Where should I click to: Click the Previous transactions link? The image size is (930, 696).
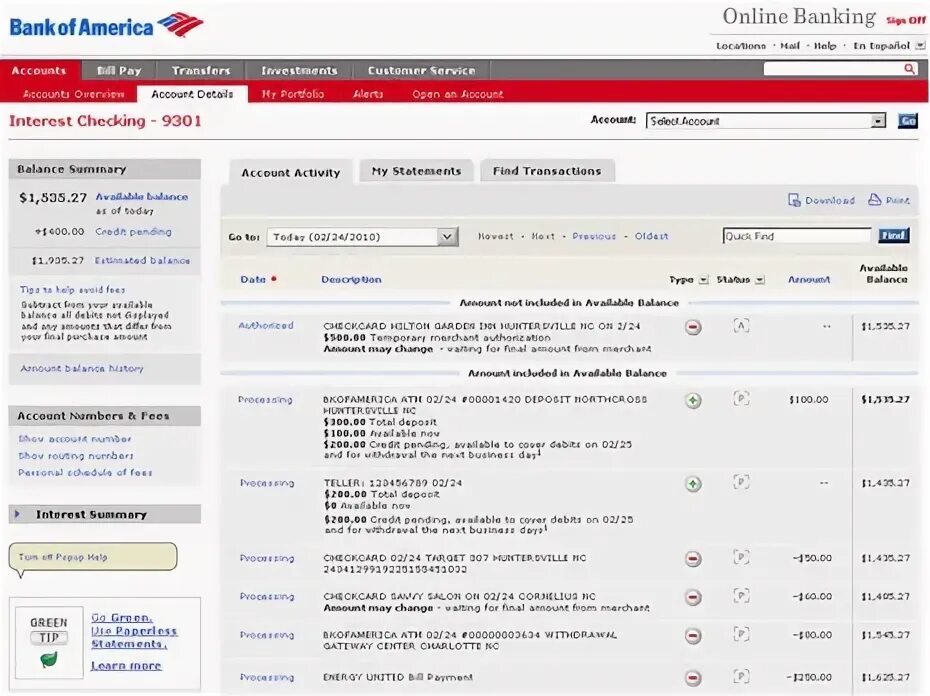(594, 236)
